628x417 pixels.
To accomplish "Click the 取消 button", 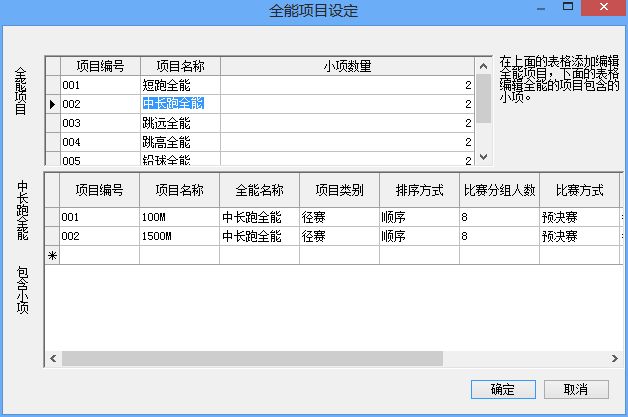I will point(576,389).
